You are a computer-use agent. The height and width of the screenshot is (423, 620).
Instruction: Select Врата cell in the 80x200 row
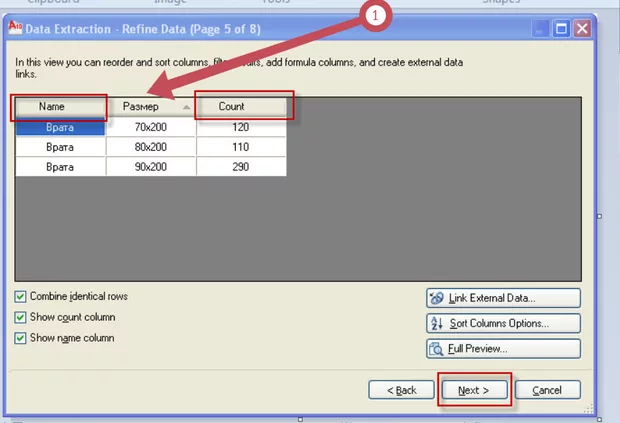tap(60, 147)
